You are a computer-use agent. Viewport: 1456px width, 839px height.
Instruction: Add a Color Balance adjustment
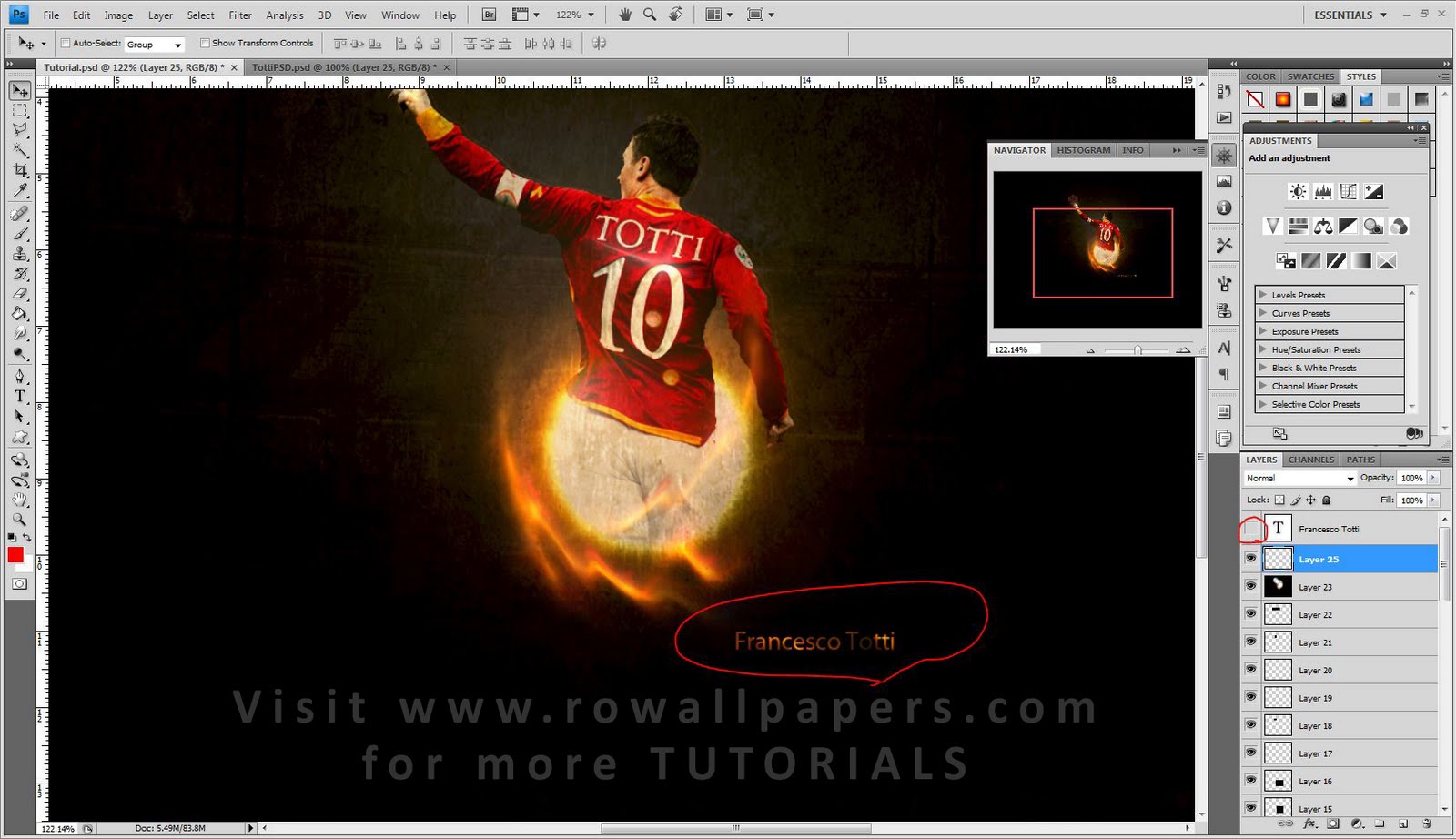point(1323,226)
